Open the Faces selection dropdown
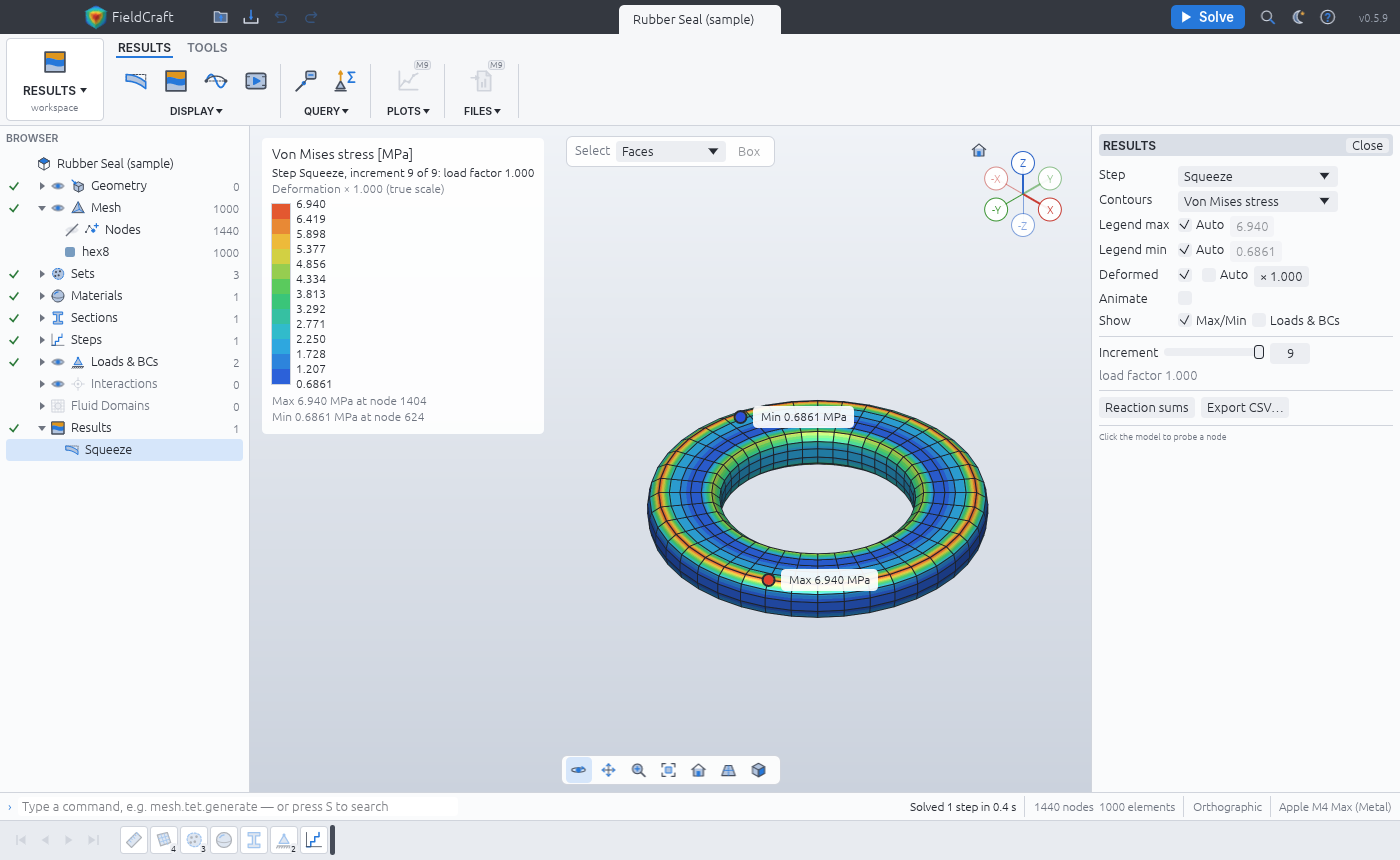The height and width of the screenshot is (860, 1400). click(670, 152)
